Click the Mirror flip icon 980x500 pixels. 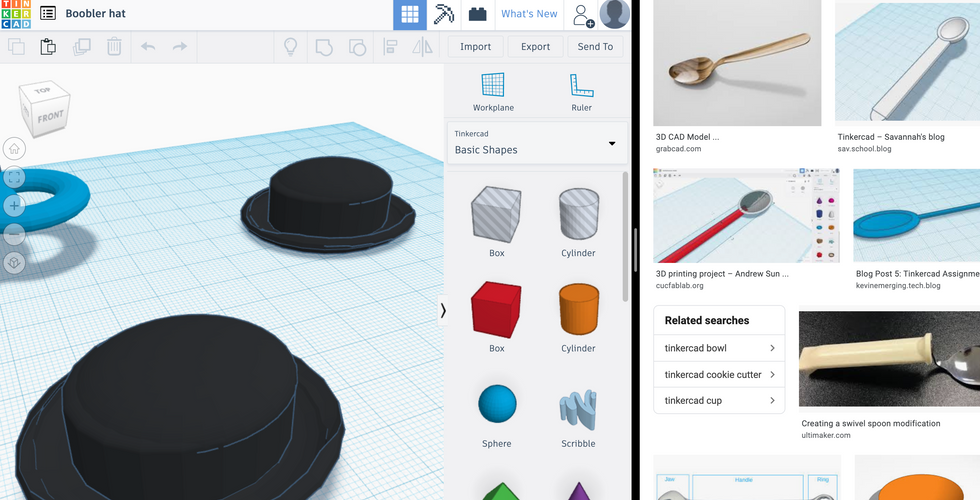(x=422, y=47)
